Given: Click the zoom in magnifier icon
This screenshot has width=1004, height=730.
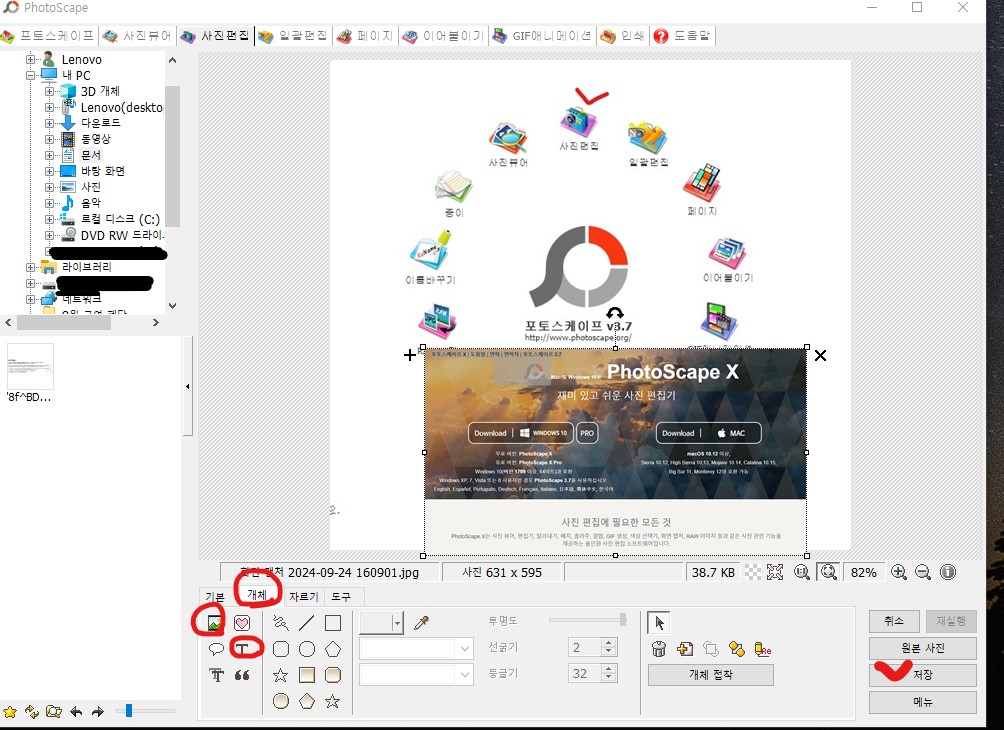Looking at the screenshot, I should [x=898, y=572].
